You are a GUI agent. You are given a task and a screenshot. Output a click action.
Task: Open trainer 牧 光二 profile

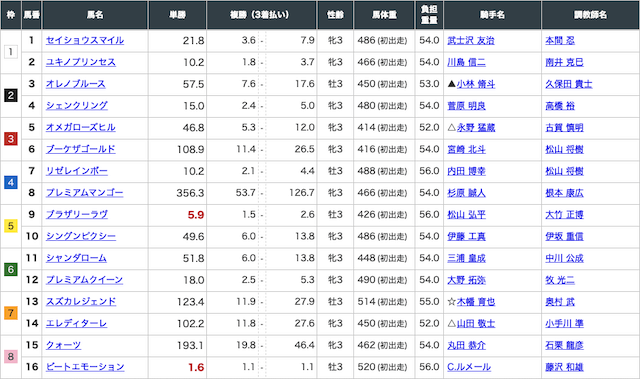(560, 280)
